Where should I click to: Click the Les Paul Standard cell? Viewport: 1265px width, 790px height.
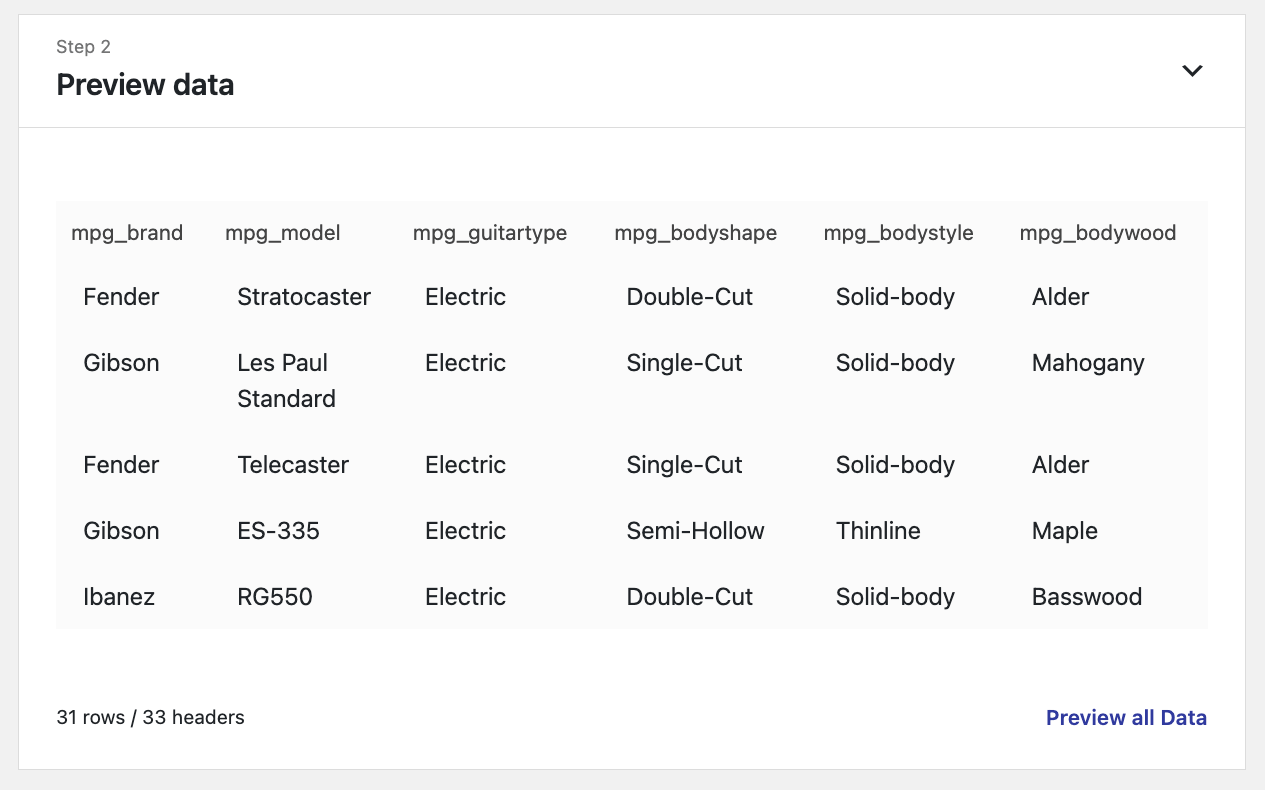tap(286, 381)
